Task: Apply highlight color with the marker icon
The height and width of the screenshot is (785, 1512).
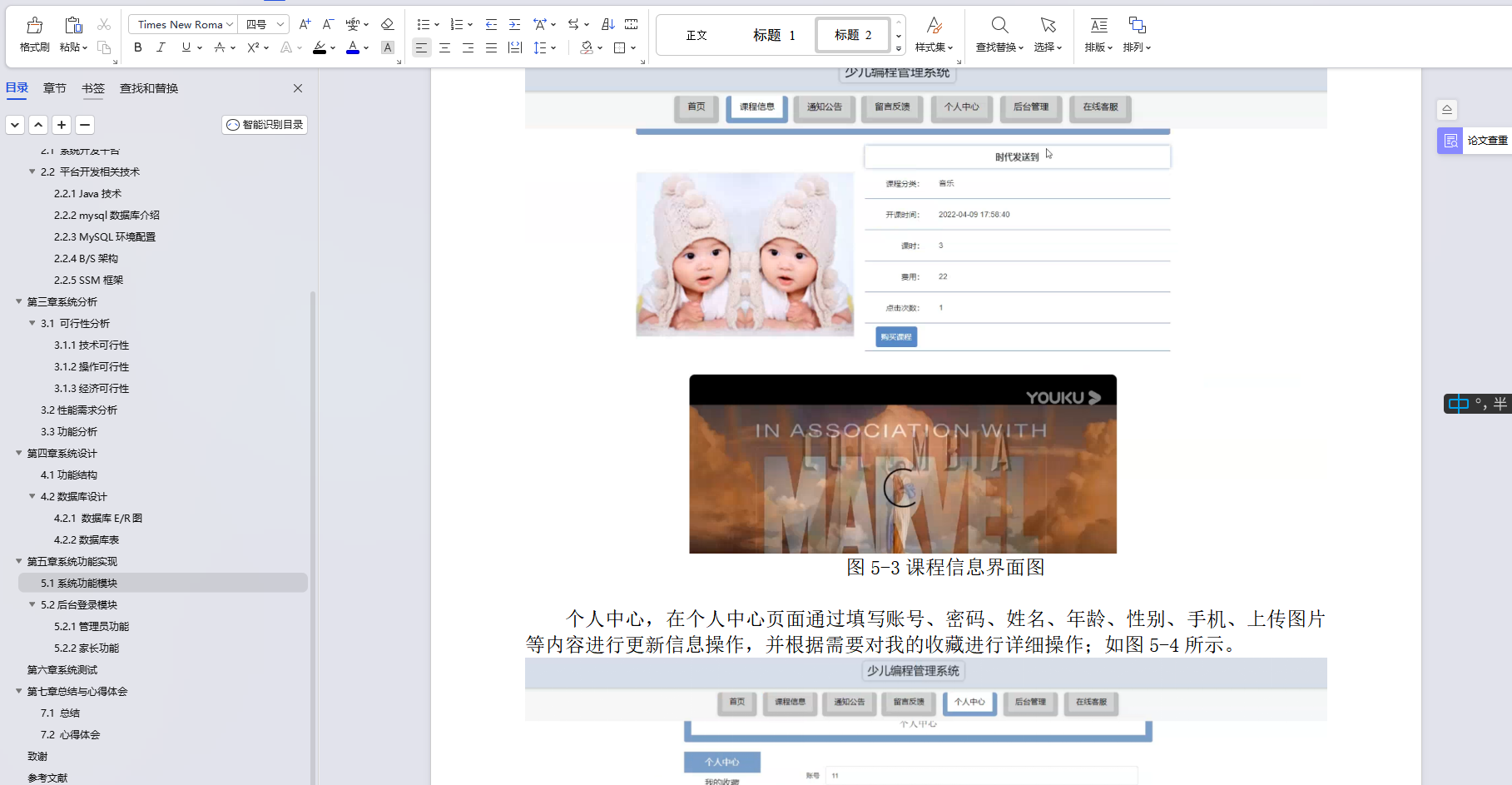Action: pyautogui.click(x=320, y=47)
